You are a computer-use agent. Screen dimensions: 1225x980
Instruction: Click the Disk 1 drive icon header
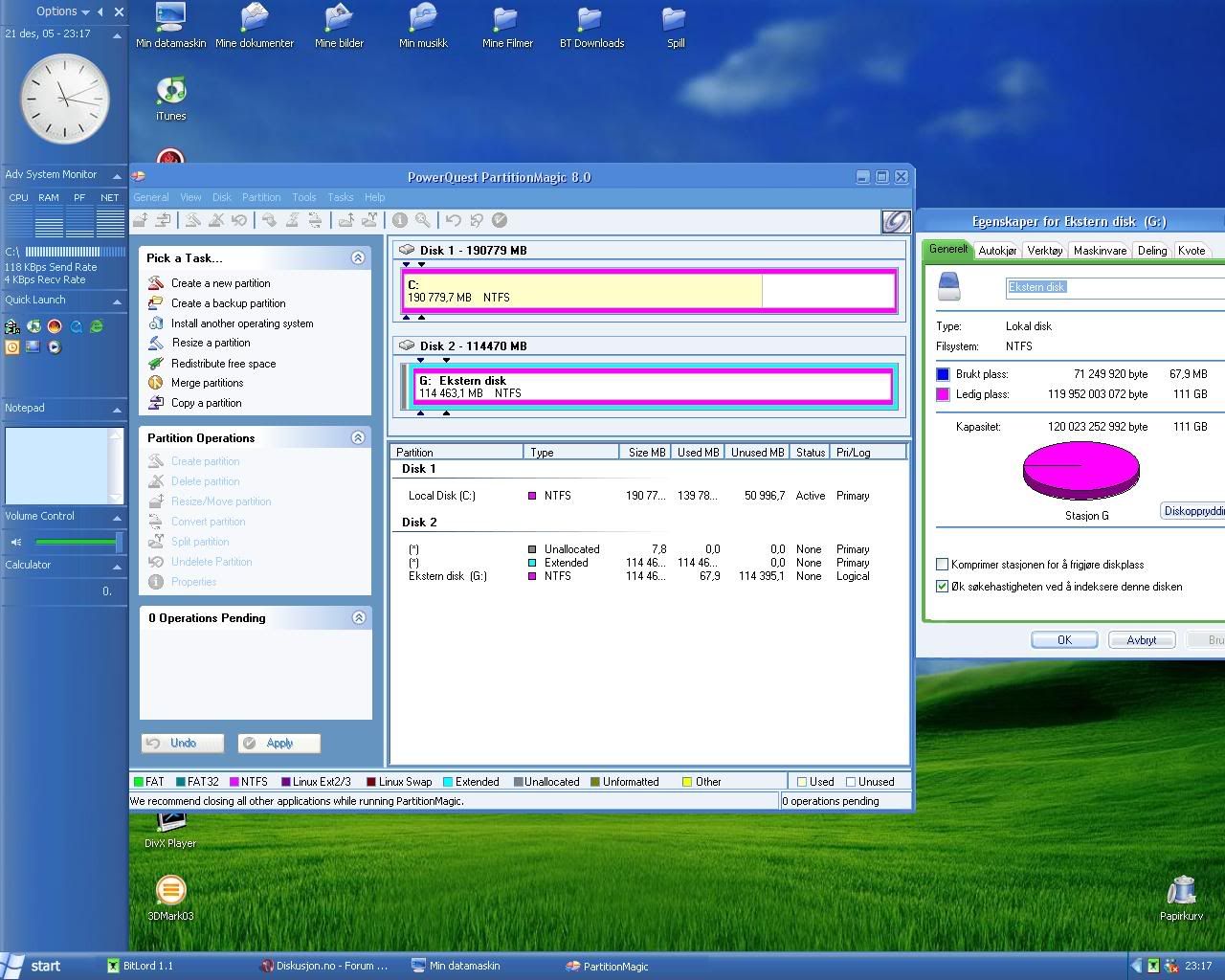[406, 250]
